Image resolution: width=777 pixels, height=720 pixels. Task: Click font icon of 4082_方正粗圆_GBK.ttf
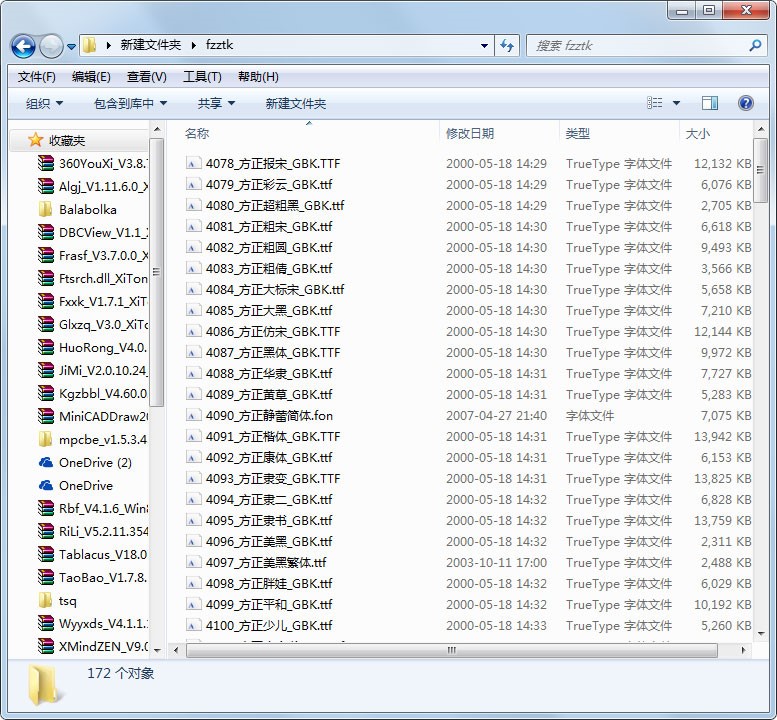point(193,247)
